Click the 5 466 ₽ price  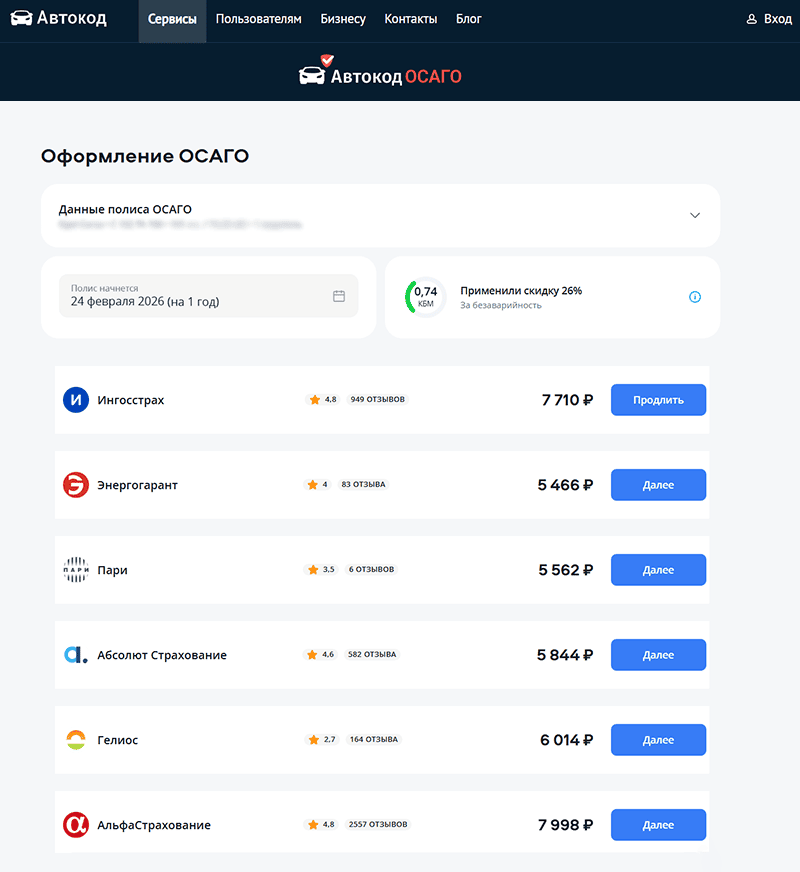[565, 485]
